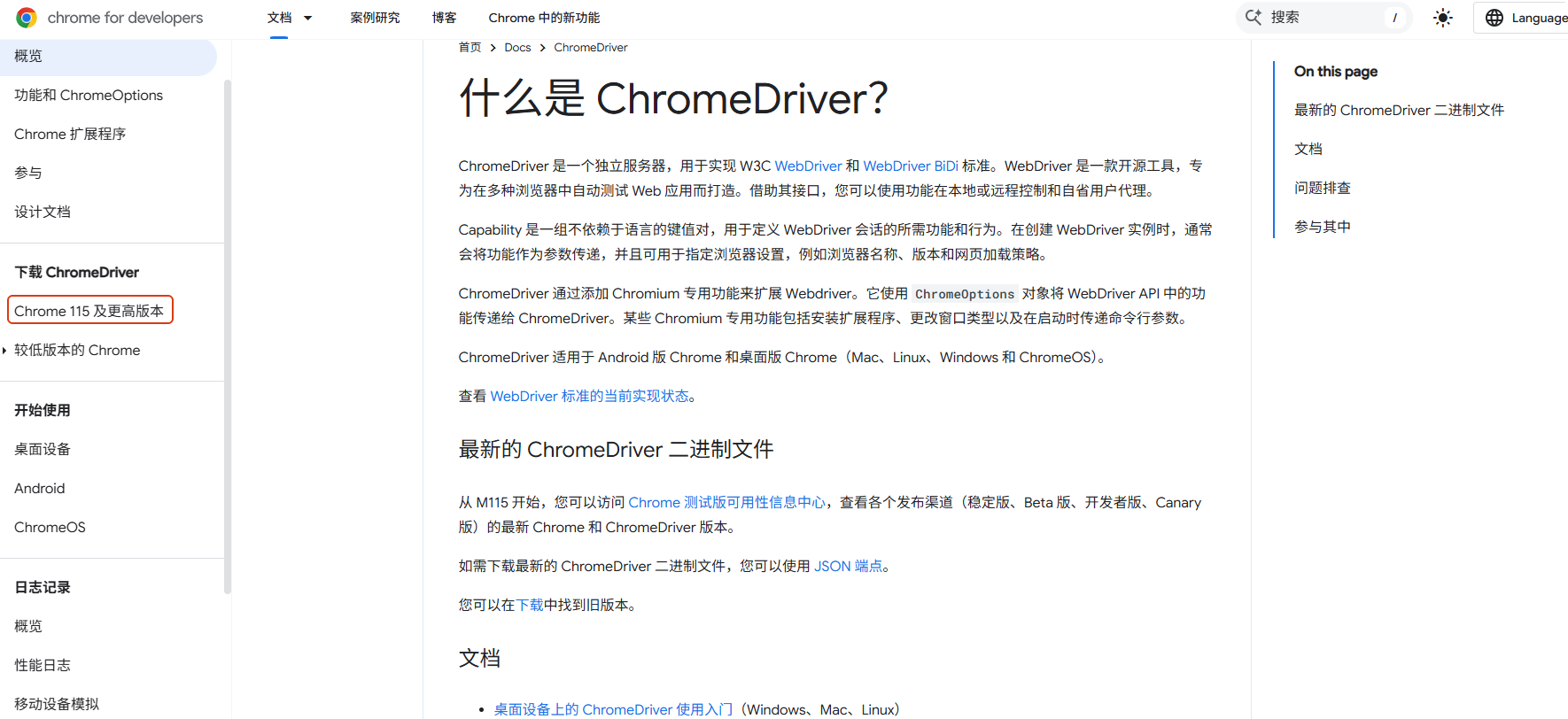This screenshot has width=1568, height=719.
Task: Open 桌面设备上的 ChromeDriver 使用入门 link
Action: (613, 709)
